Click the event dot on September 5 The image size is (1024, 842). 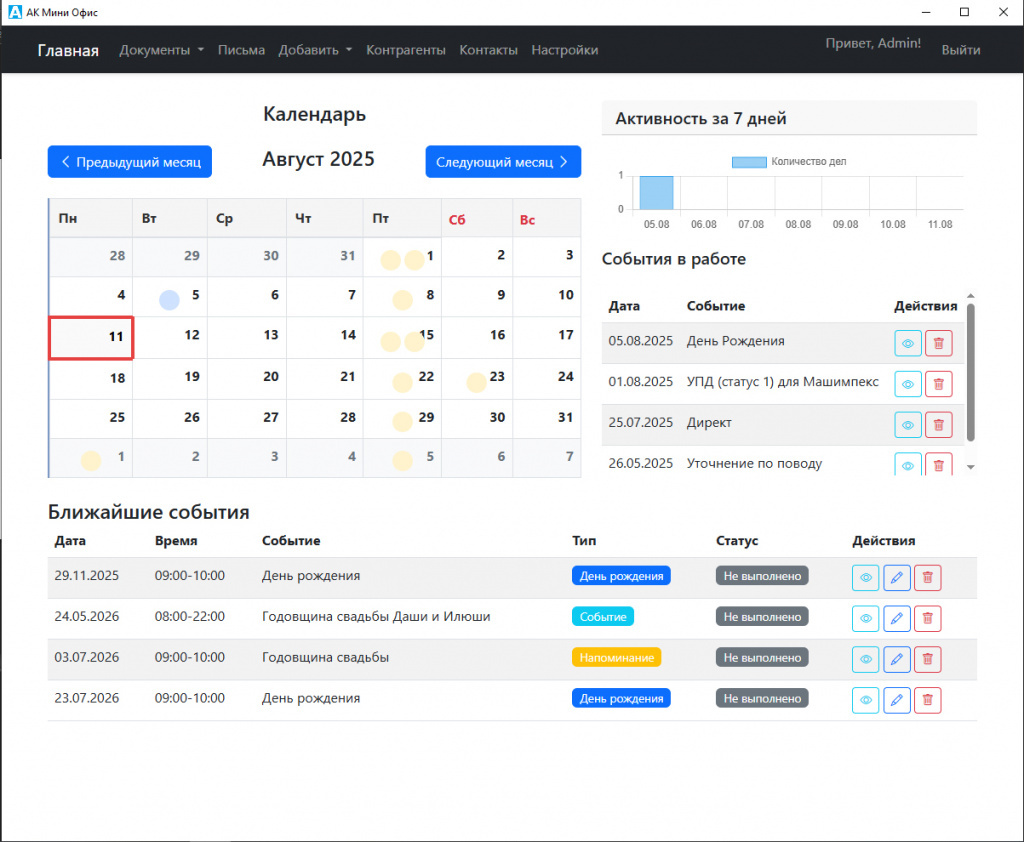pyautogui.click(x=402, y=461)
